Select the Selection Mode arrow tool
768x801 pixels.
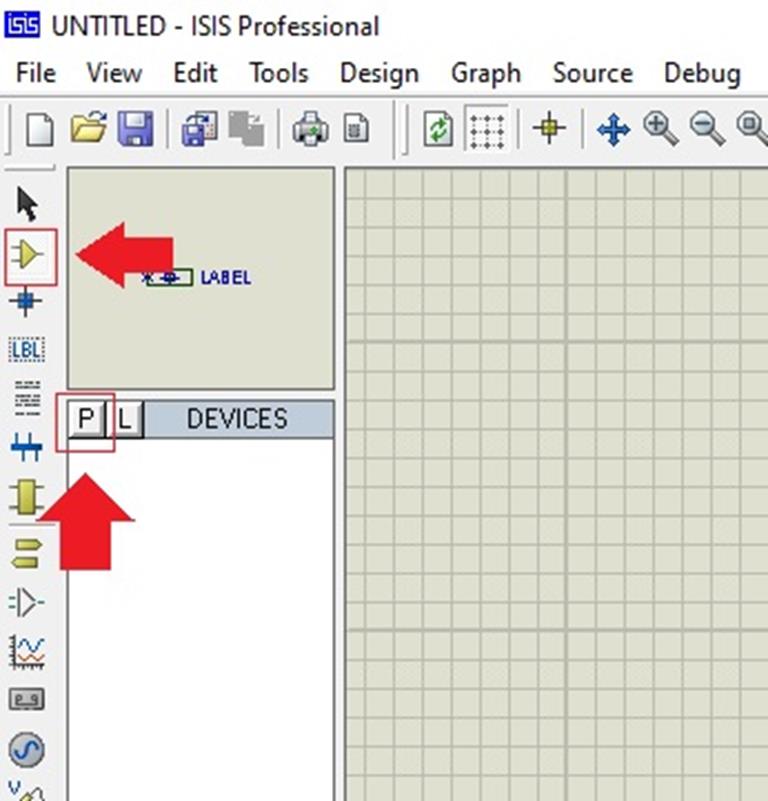point(27,204)
